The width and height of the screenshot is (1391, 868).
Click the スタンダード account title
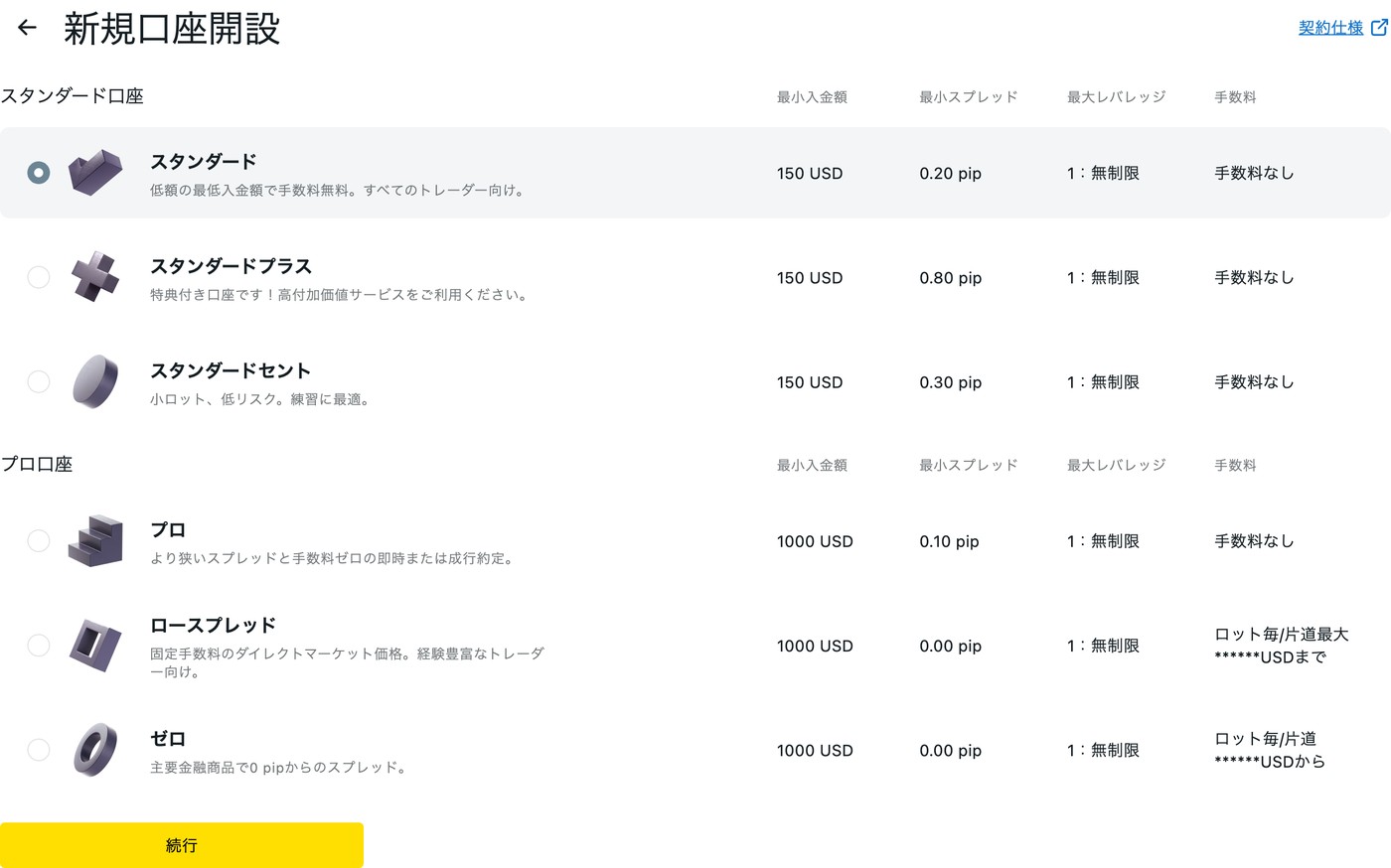pyautogui.click(x=204, y=161)
